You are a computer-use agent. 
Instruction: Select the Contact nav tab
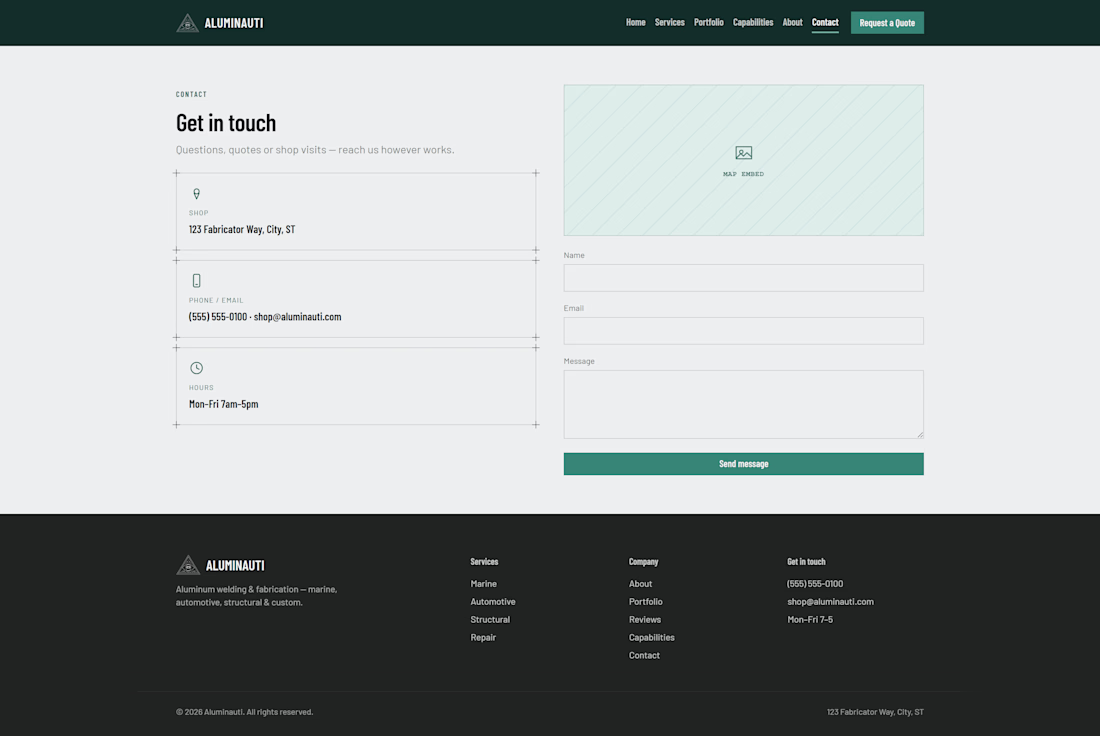(x=825, y=22)
